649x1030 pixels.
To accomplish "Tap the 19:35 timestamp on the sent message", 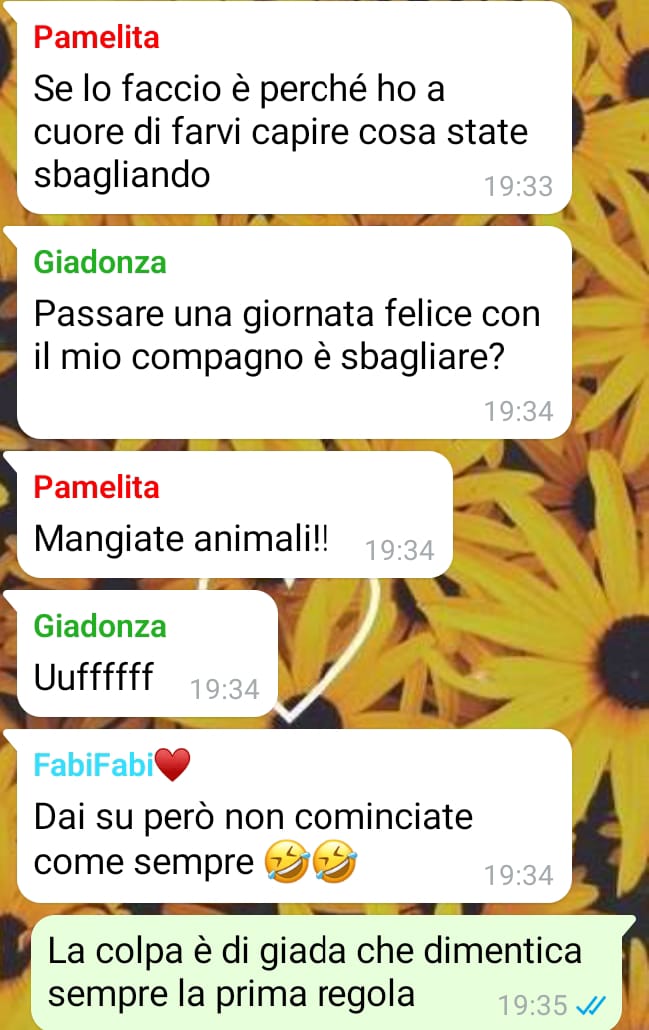I will (x=532, y=1005).
